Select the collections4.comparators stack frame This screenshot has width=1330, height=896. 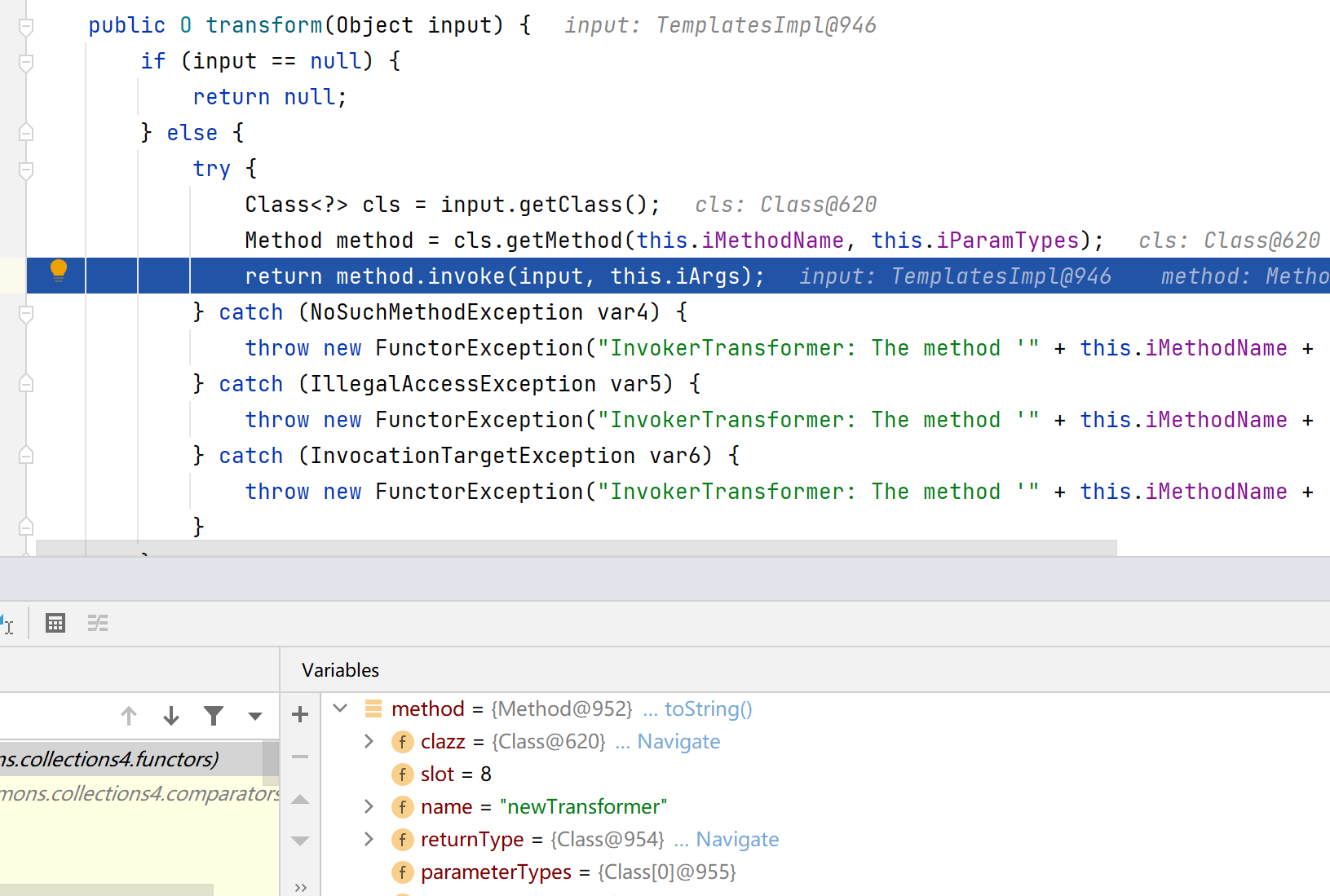click(139, 793)
